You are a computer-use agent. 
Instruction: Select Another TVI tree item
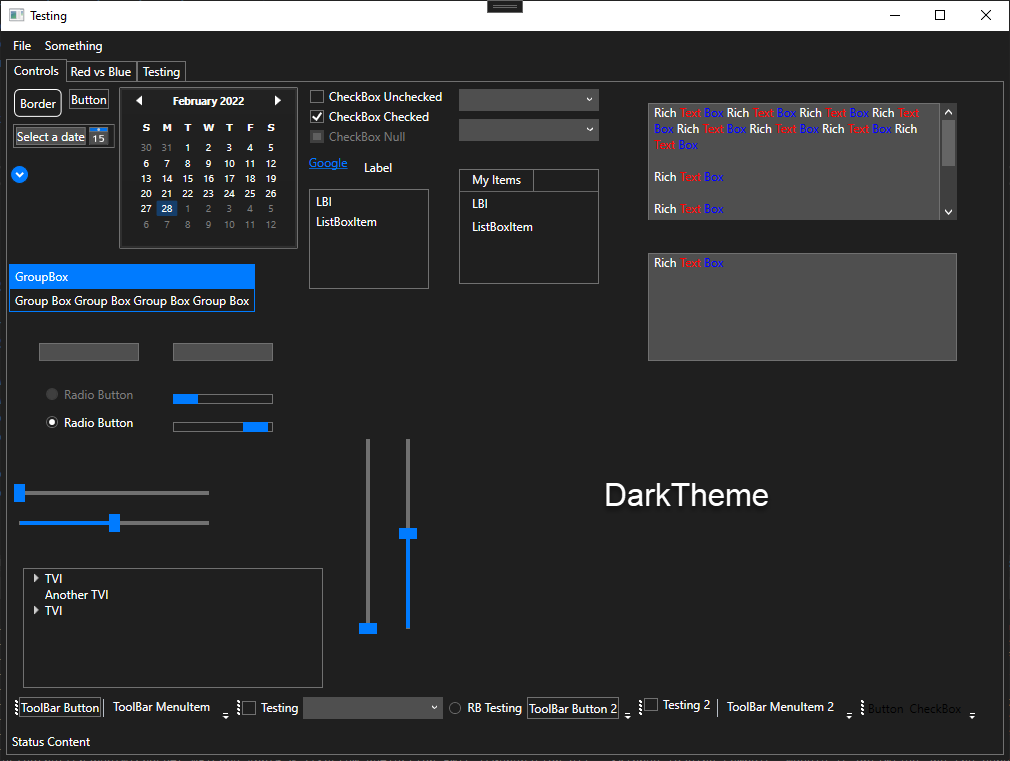click(x=77, y=594)
